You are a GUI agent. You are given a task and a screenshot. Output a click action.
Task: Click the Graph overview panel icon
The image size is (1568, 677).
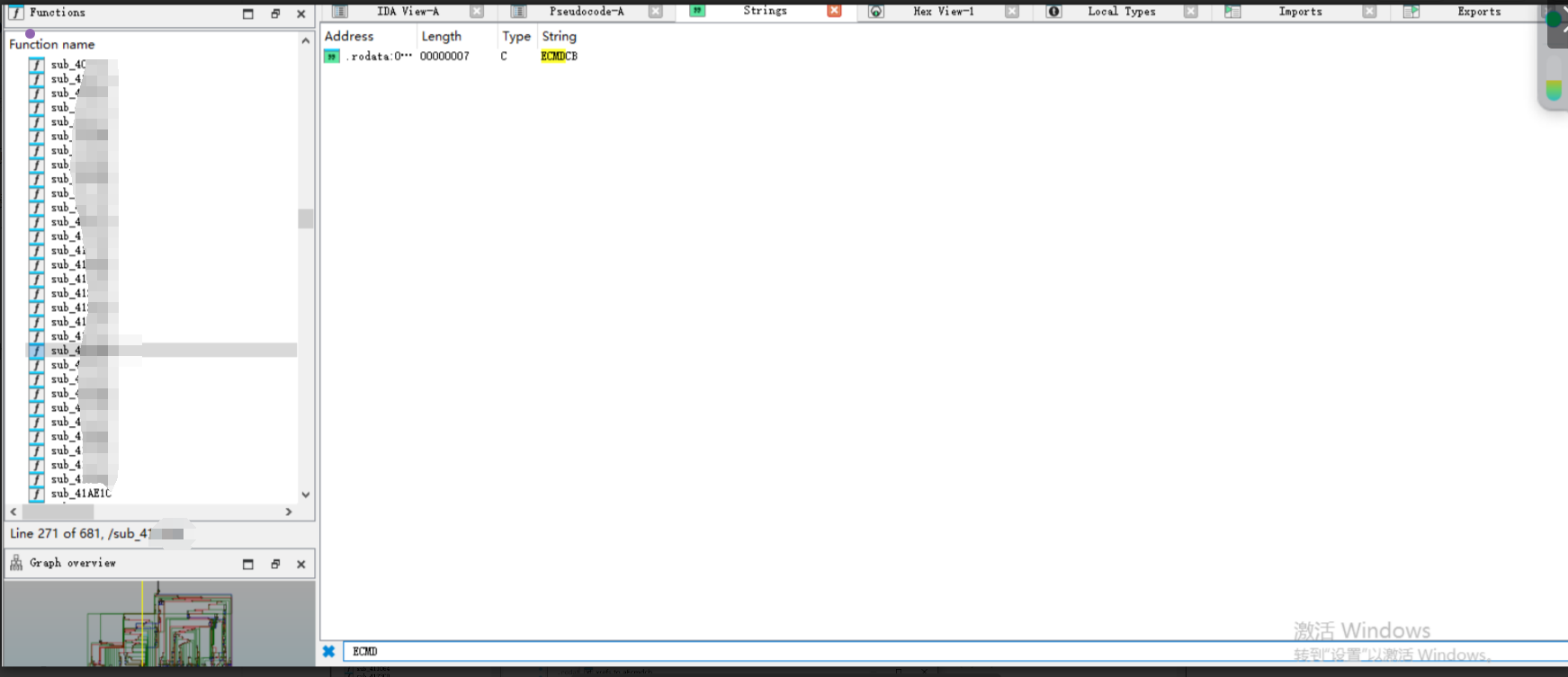tap(16, 563)
